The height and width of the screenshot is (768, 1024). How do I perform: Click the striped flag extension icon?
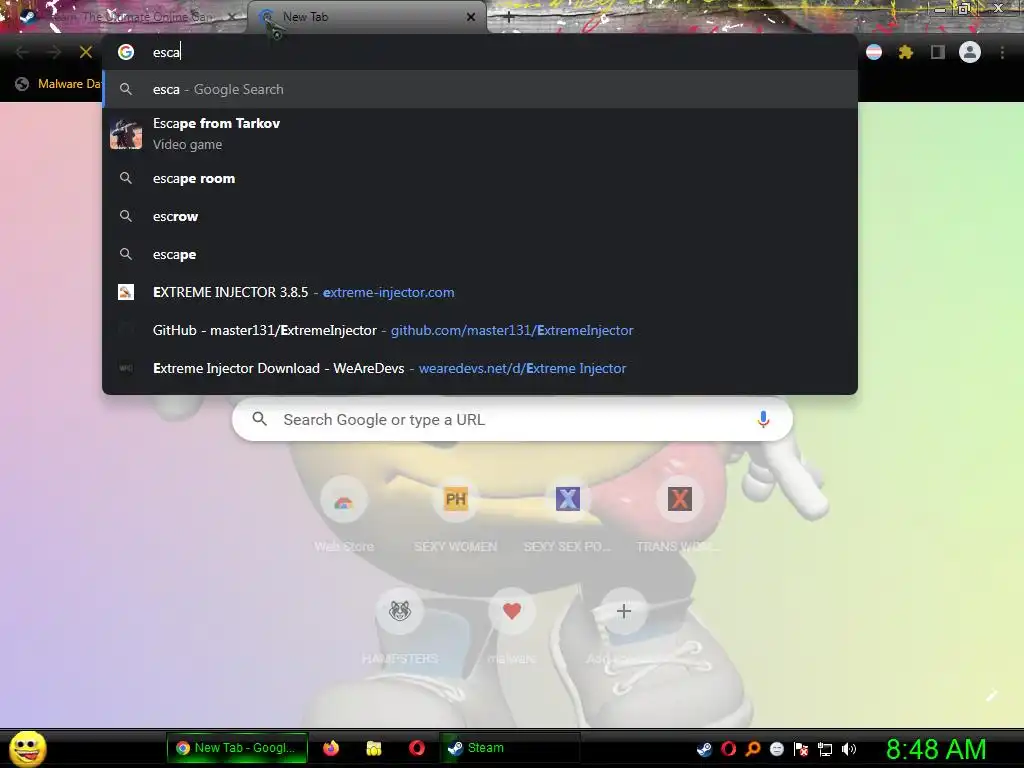pos(874,52)
